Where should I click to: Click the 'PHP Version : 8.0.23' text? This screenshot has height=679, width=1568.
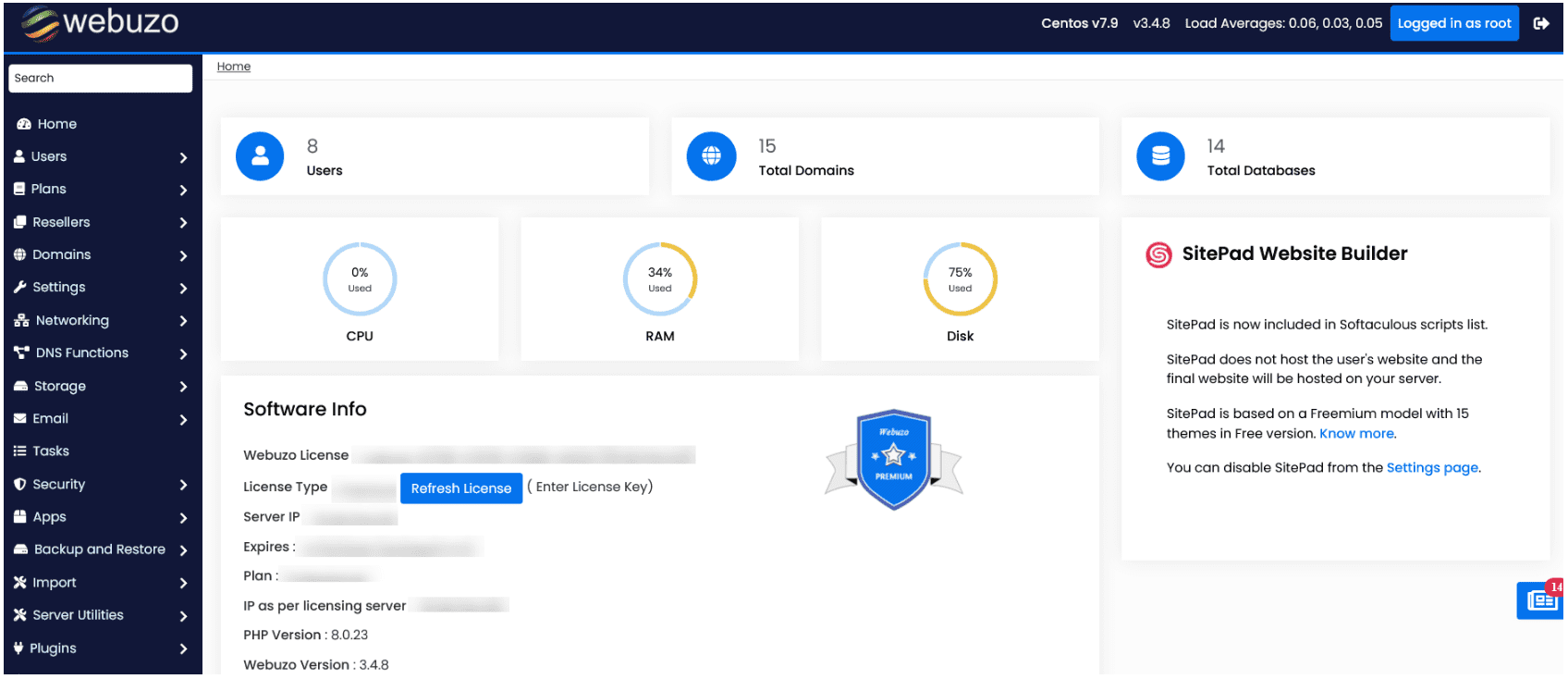click(306, 636)
